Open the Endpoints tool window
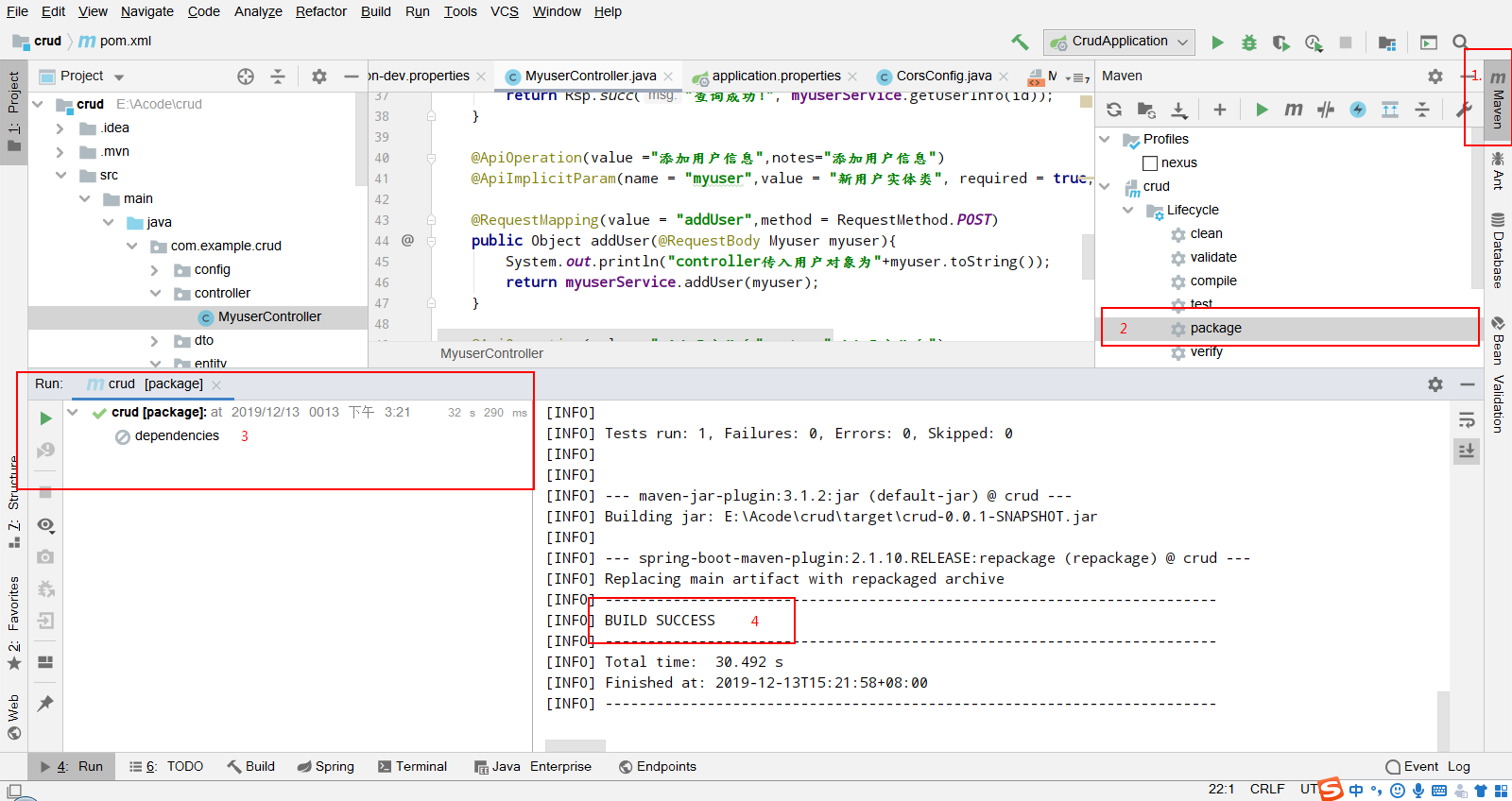The height and width of the screenshot is (801, 1512). pos(658,766)
